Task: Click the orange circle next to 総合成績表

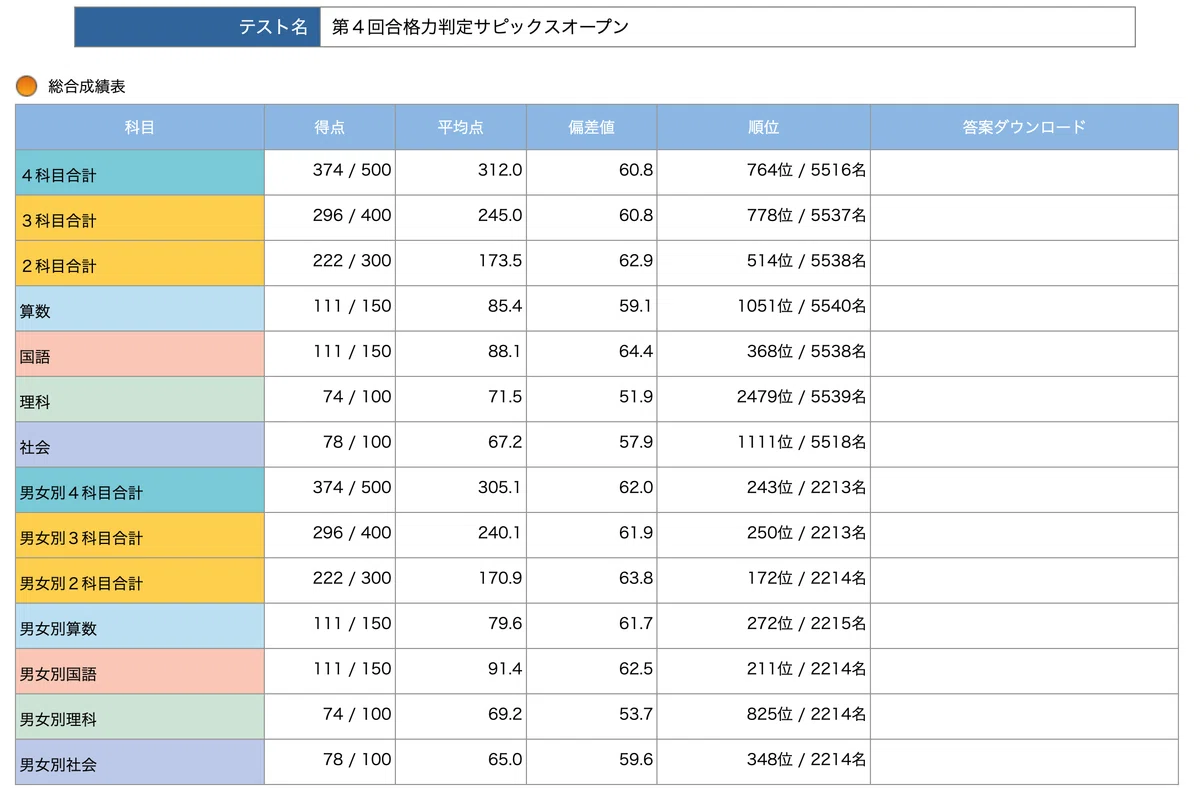Action: tap(27, 86)
